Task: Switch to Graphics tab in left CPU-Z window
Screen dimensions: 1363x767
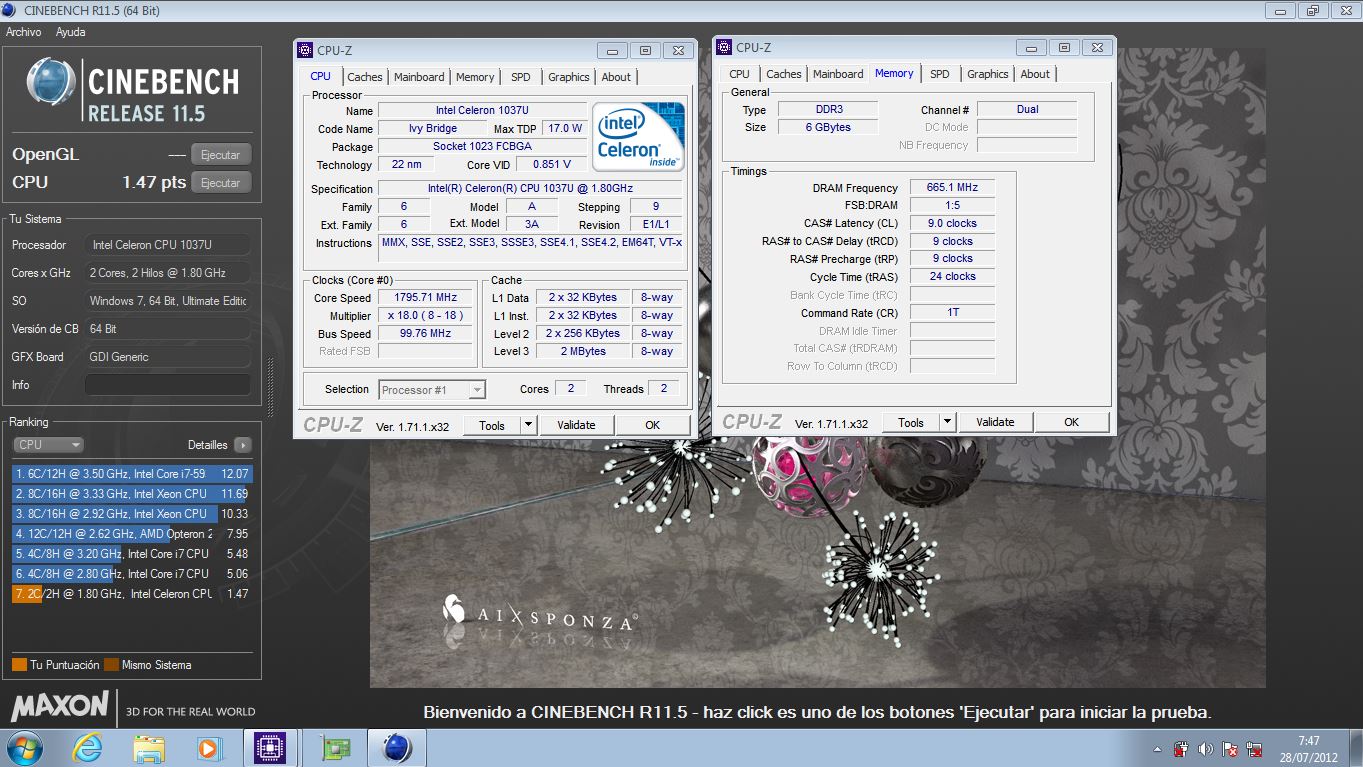Action: click(x=569, y=77)
